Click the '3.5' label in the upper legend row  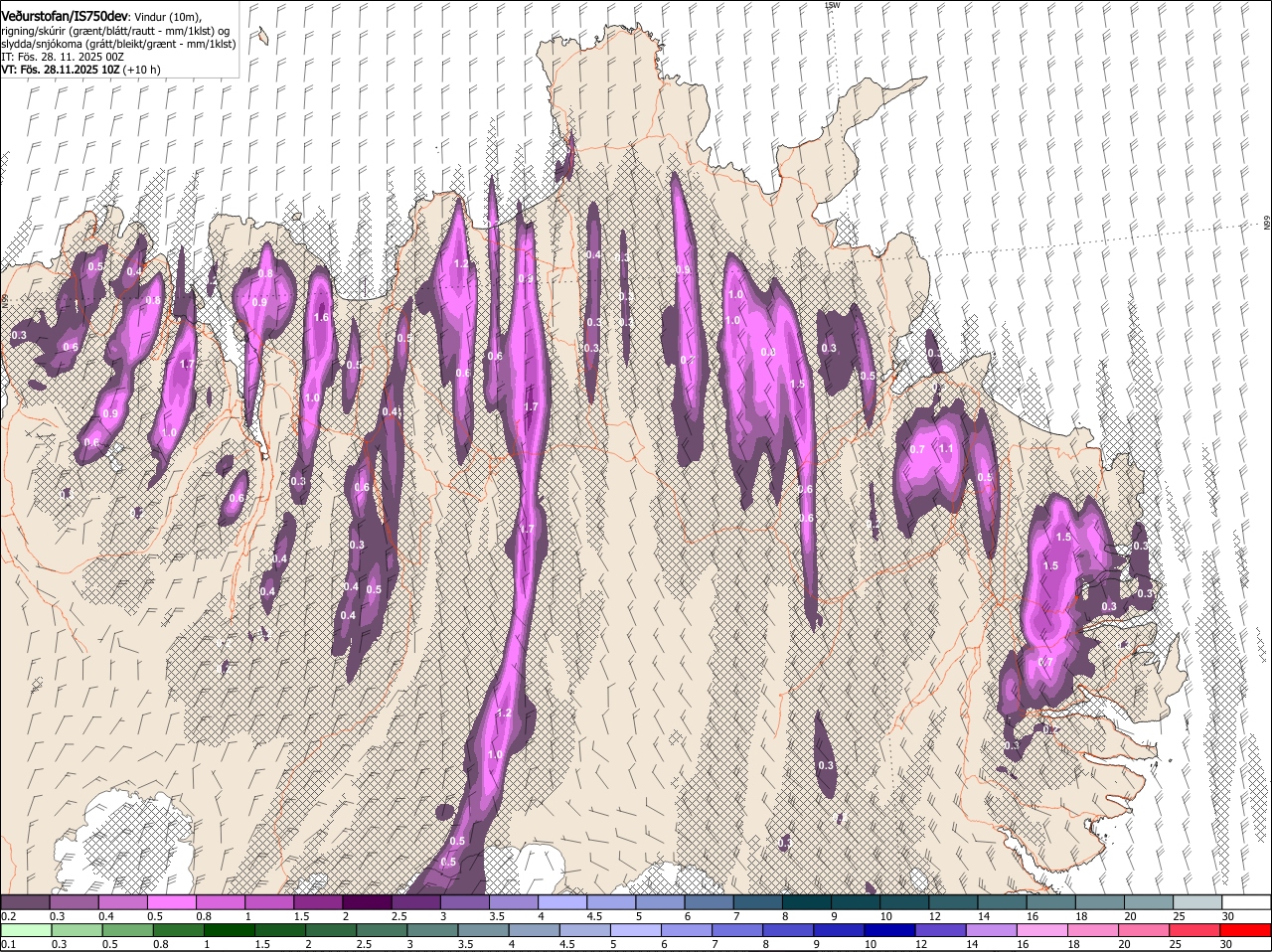(x=497, y=915)
